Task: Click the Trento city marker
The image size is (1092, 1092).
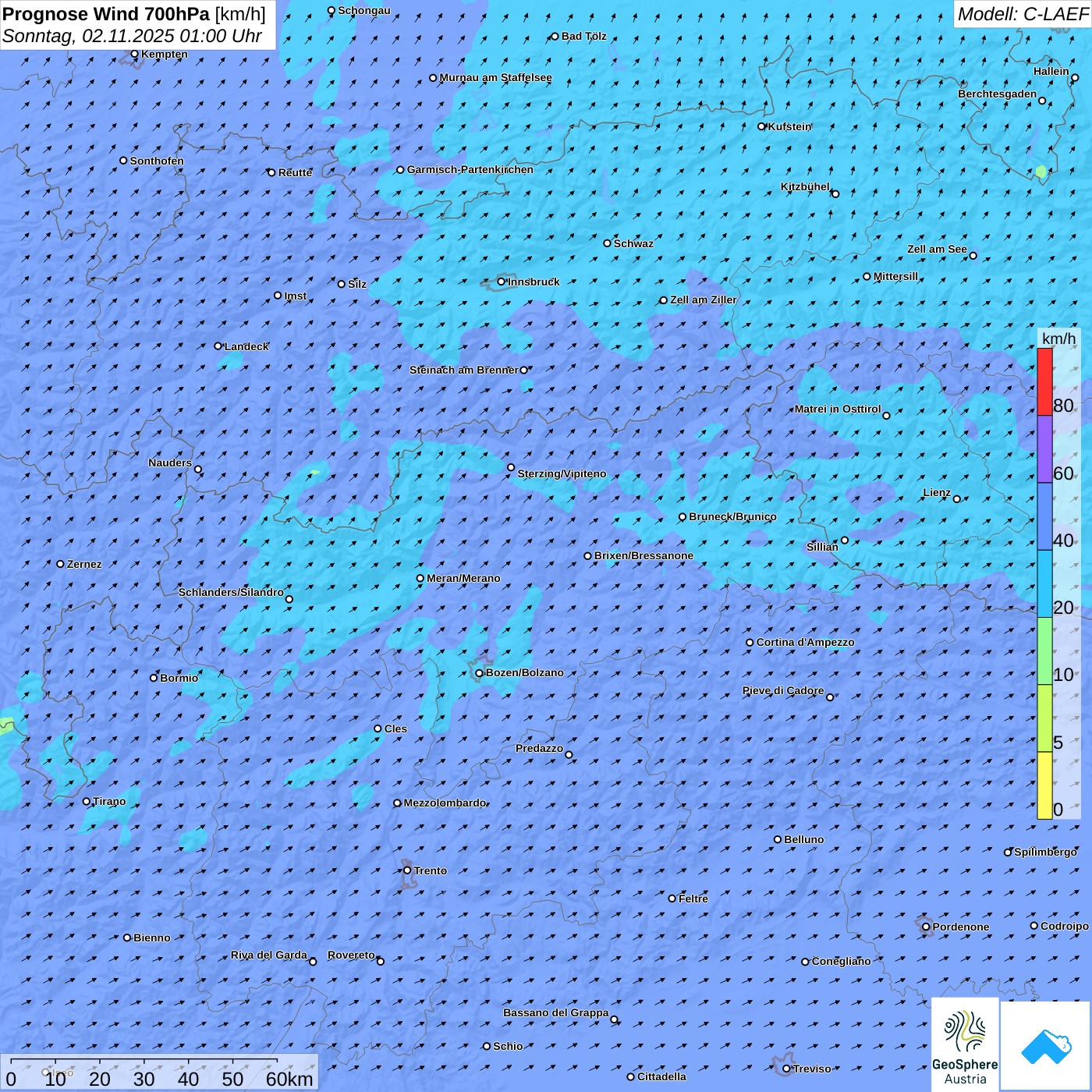Action: coord(407,870)
